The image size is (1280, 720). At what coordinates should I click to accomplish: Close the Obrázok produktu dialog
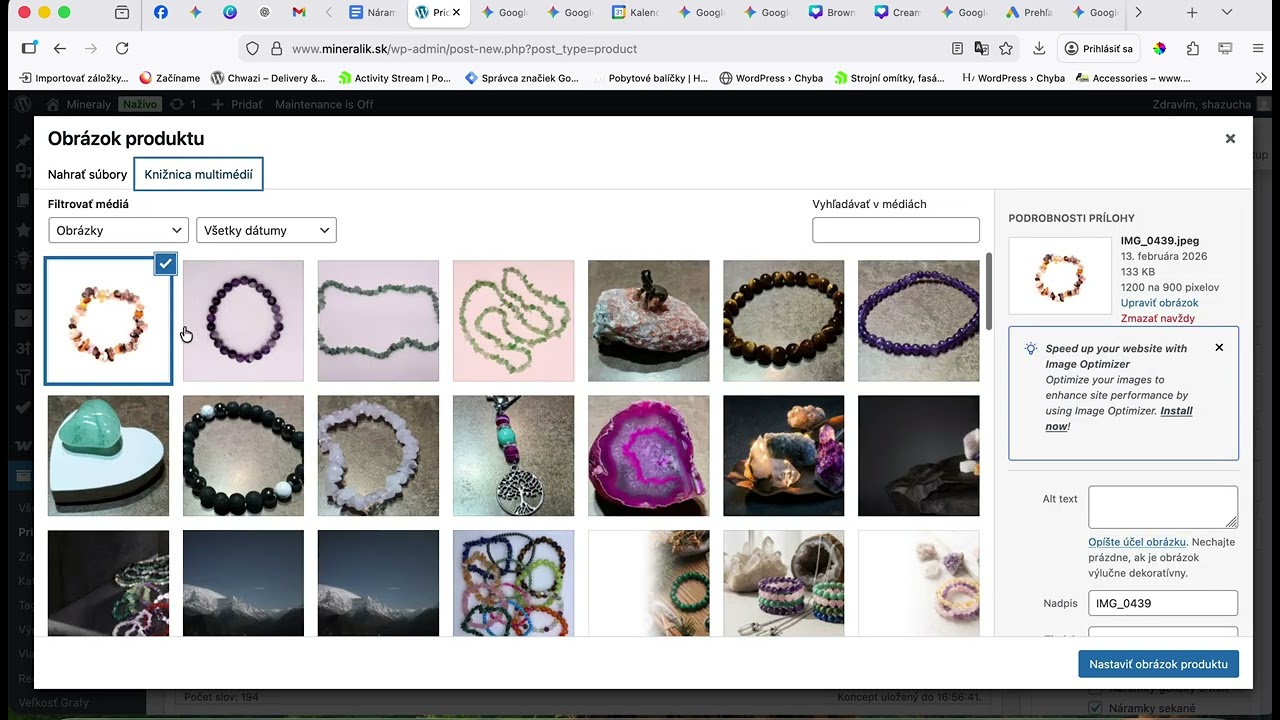pos(1230,139)
